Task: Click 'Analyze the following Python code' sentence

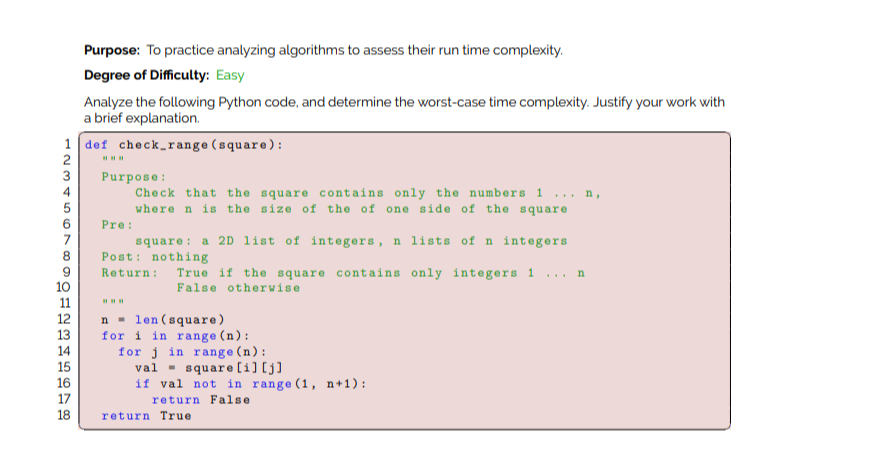Action: [404, 102]
